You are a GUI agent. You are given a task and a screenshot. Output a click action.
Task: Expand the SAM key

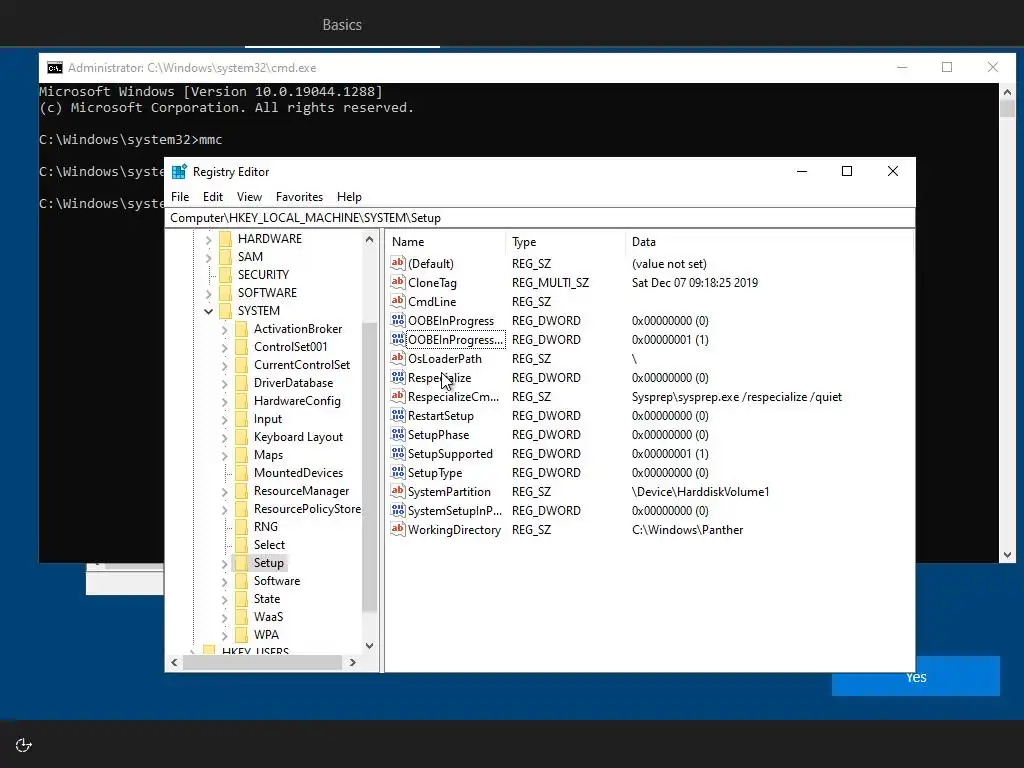tap(208, 258)
